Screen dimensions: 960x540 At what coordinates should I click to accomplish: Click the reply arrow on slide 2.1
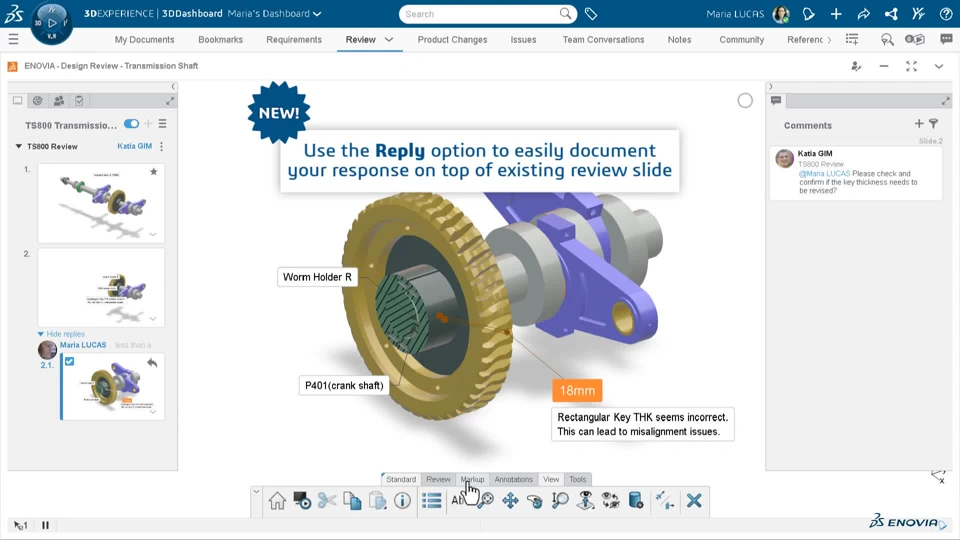coord(152,363)
